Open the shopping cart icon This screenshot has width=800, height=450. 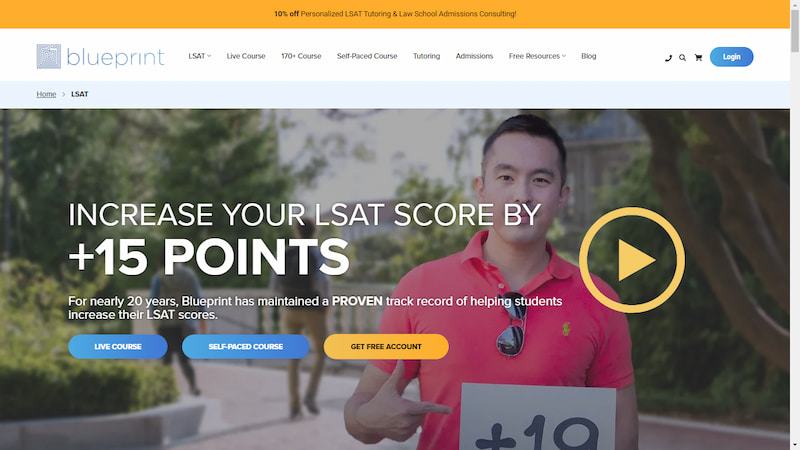click(x=698, y=58)
